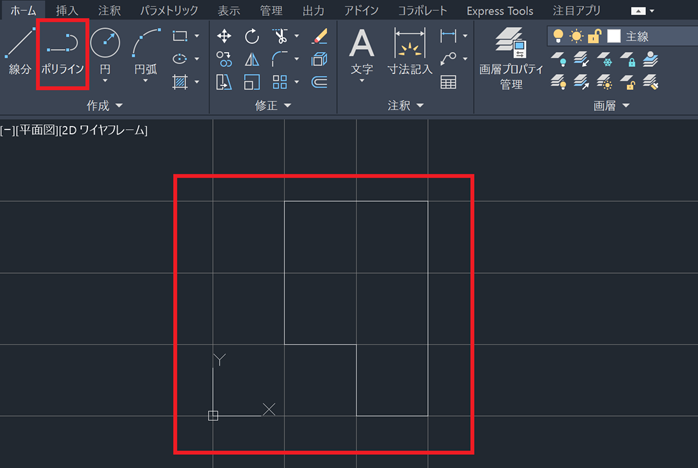Open the 管理 ribbon tab
Image resolution: width=698 pixels, height=468 pixels.
coord(271,11)
